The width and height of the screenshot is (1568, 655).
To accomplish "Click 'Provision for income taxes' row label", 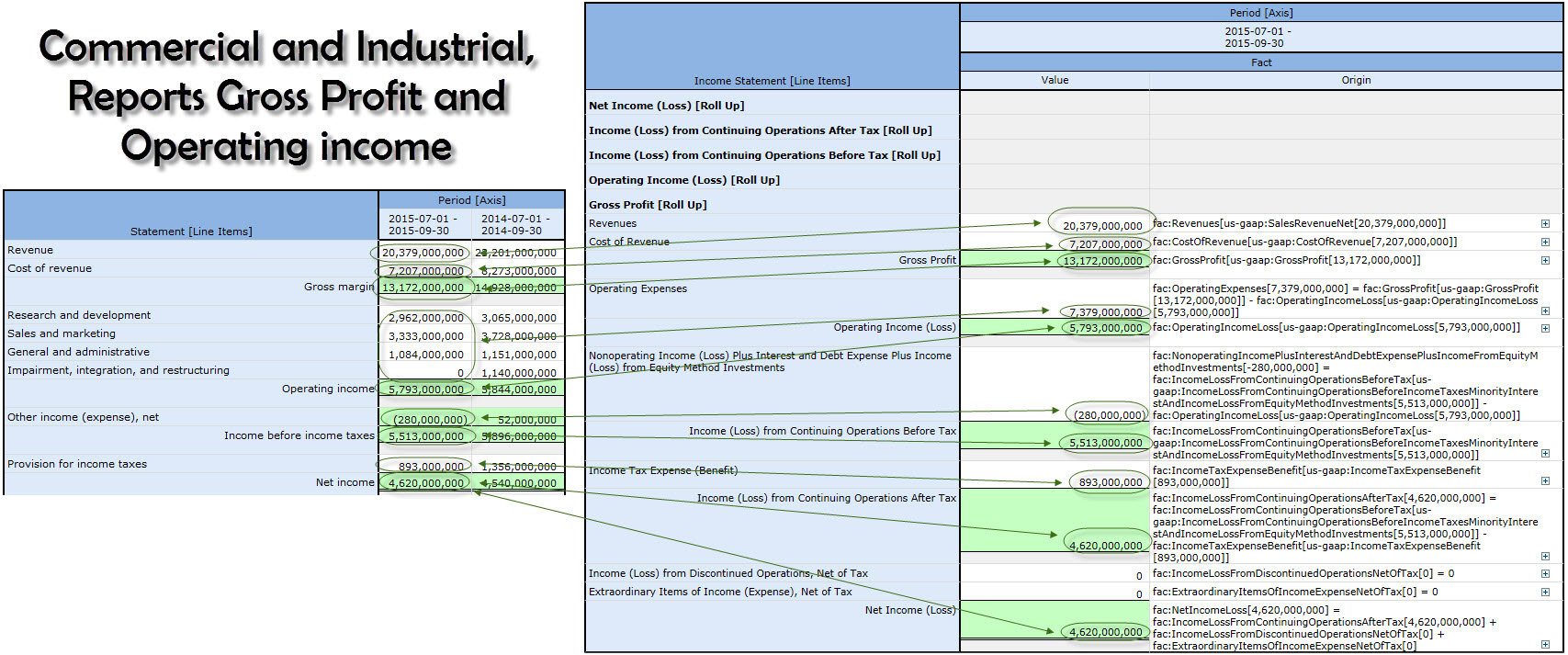I will (x=77, y=464).
